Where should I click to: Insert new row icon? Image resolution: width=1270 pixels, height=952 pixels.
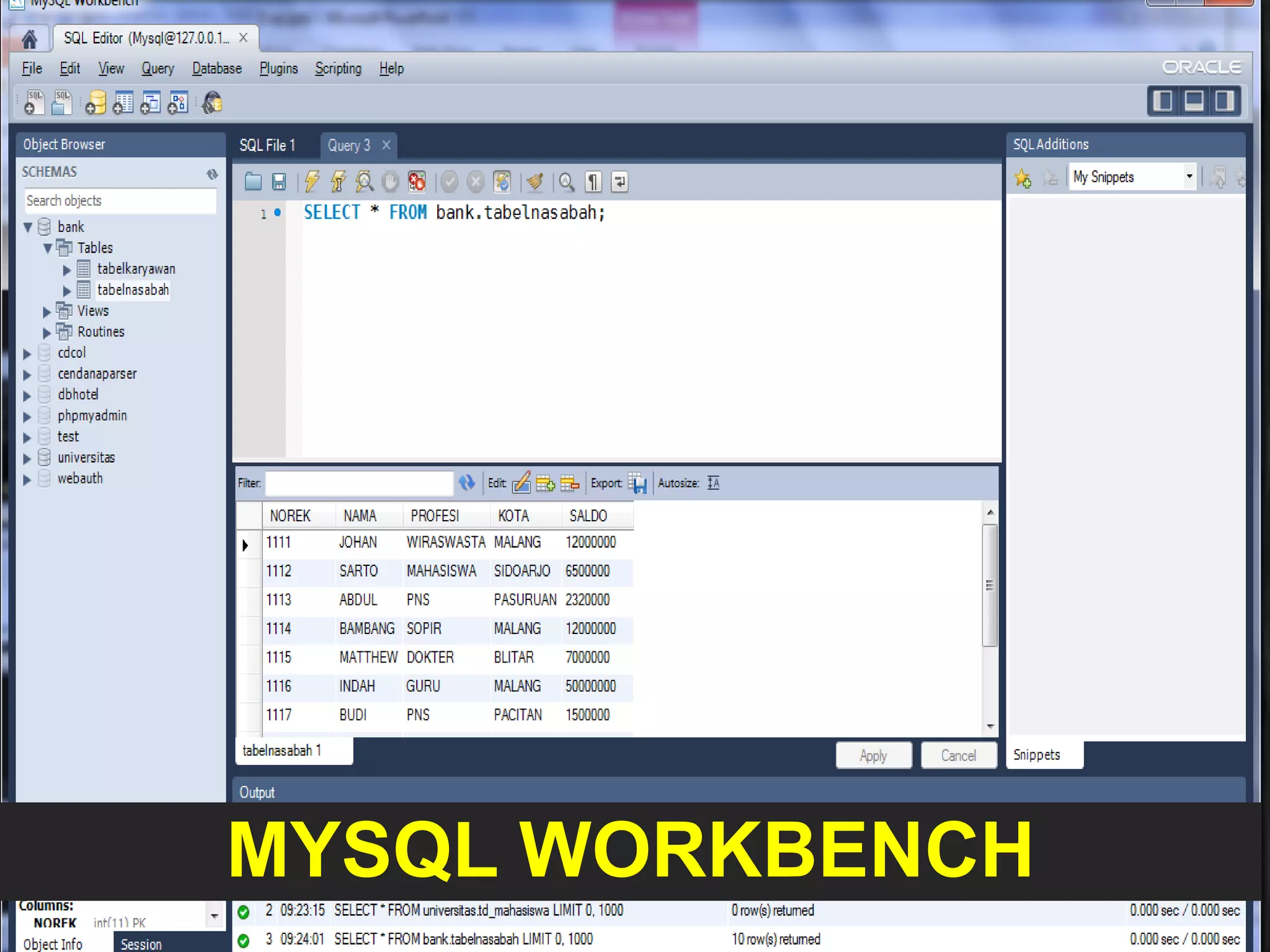coord(545,483)
